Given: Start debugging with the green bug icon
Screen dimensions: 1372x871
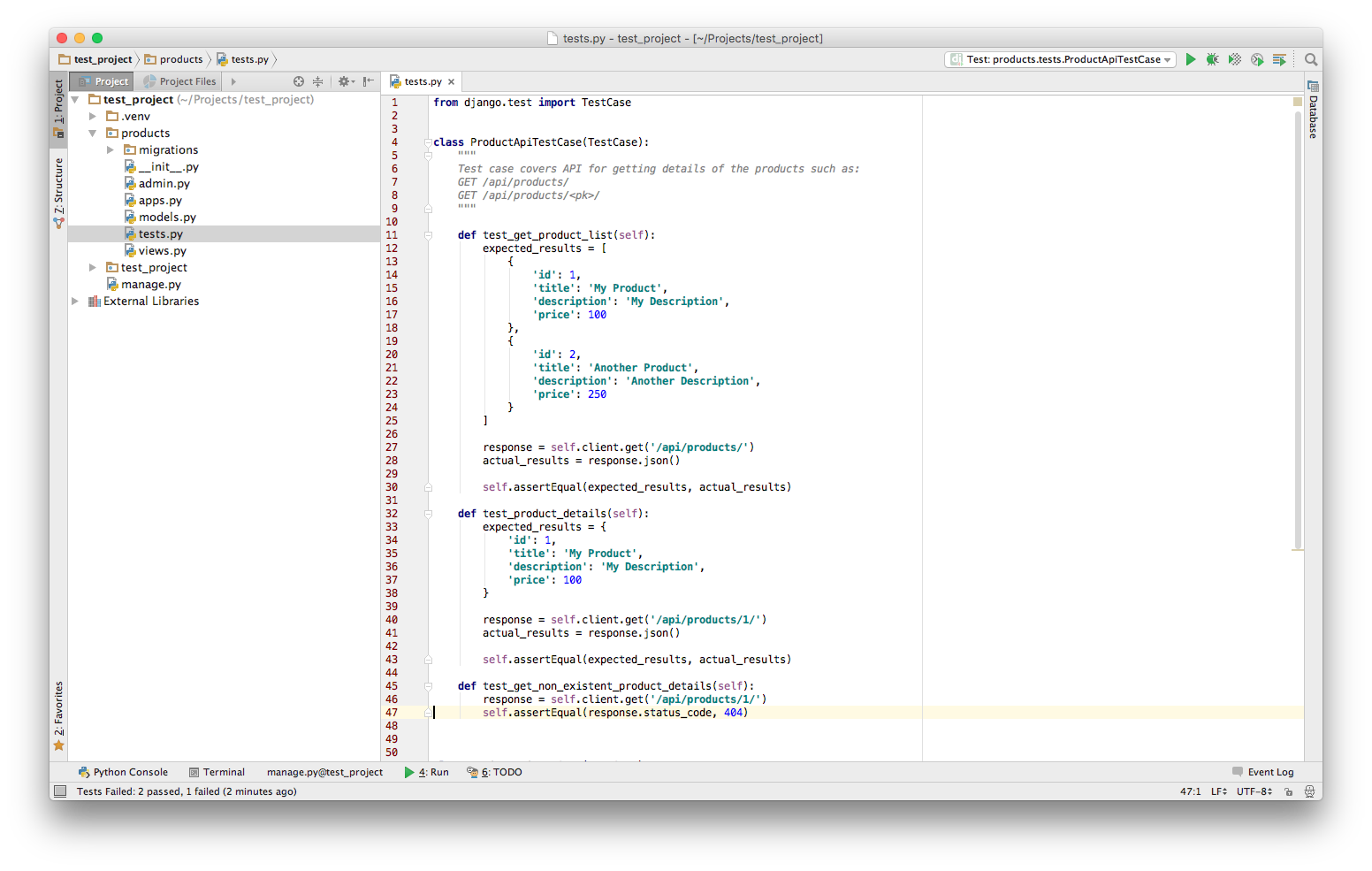Looking at the screenshot, I should [x=1212, y=59].
